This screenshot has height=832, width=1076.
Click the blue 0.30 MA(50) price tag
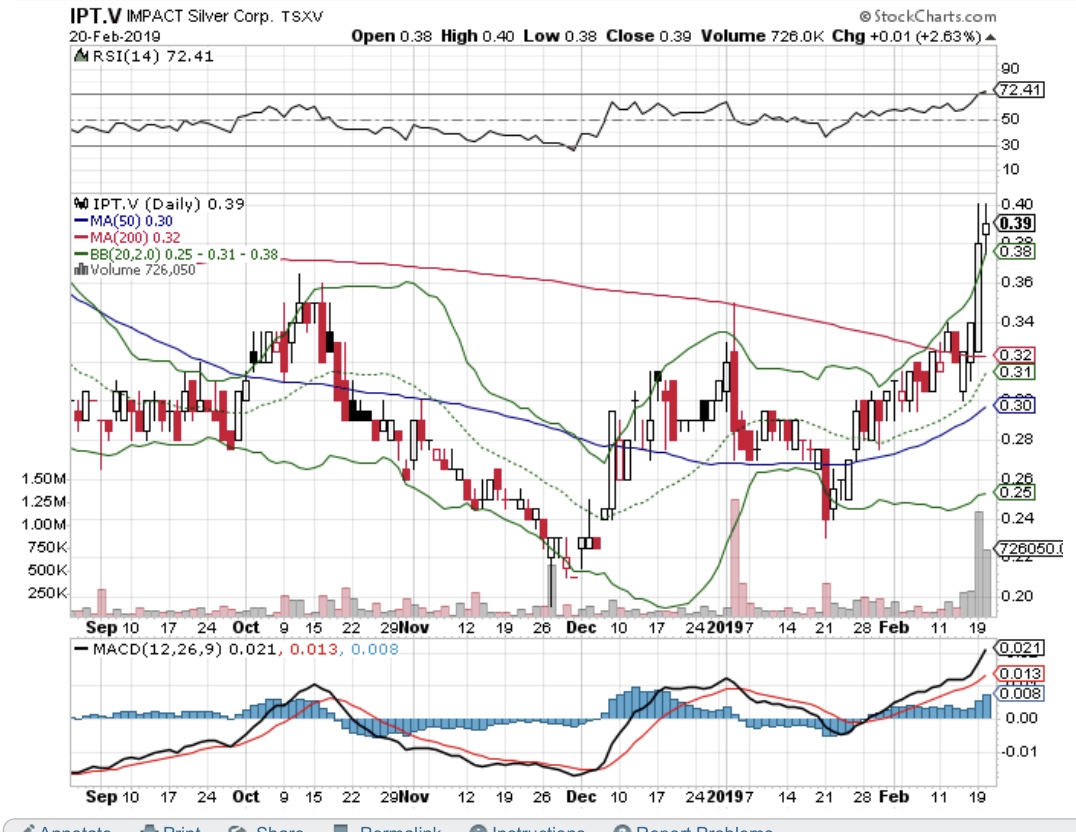(1016, 405)
